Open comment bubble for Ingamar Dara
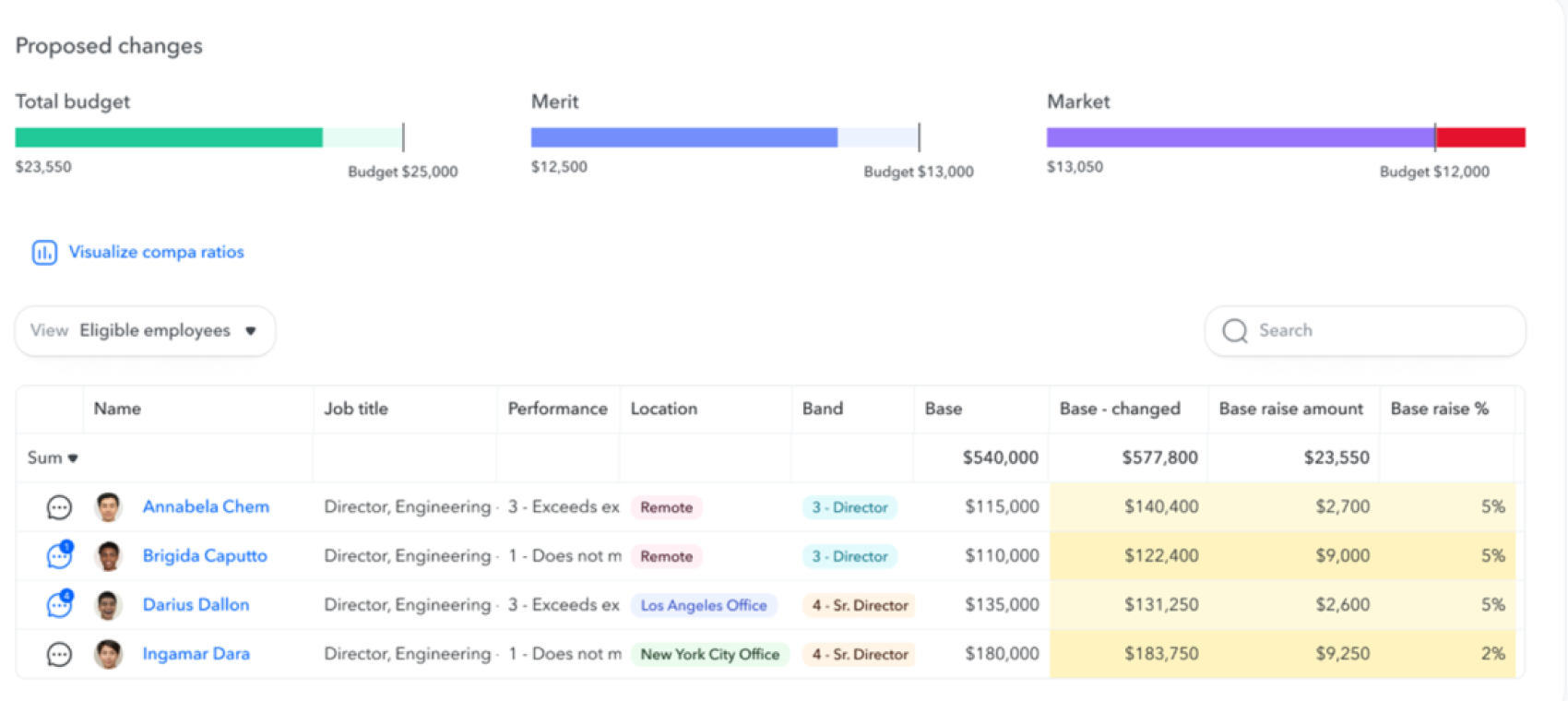1568x701 pixels. click(x=59, y=654)
